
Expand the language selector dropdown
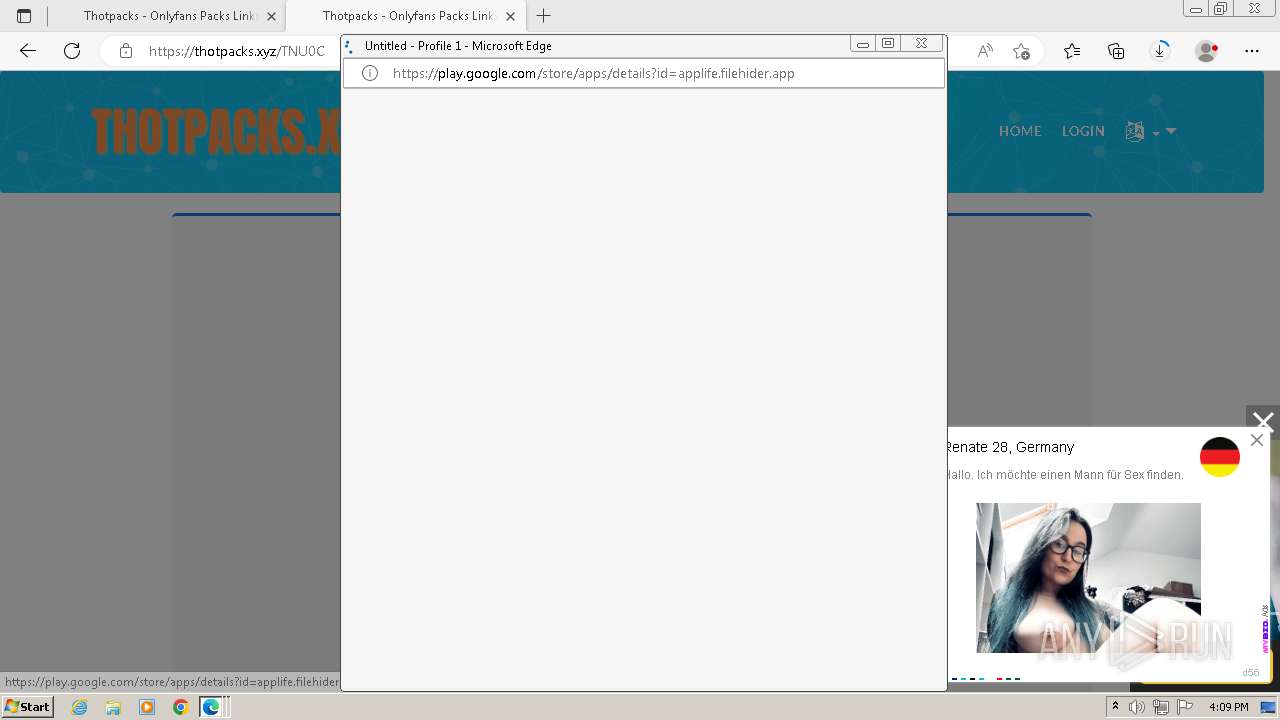tap(1150, 131)
